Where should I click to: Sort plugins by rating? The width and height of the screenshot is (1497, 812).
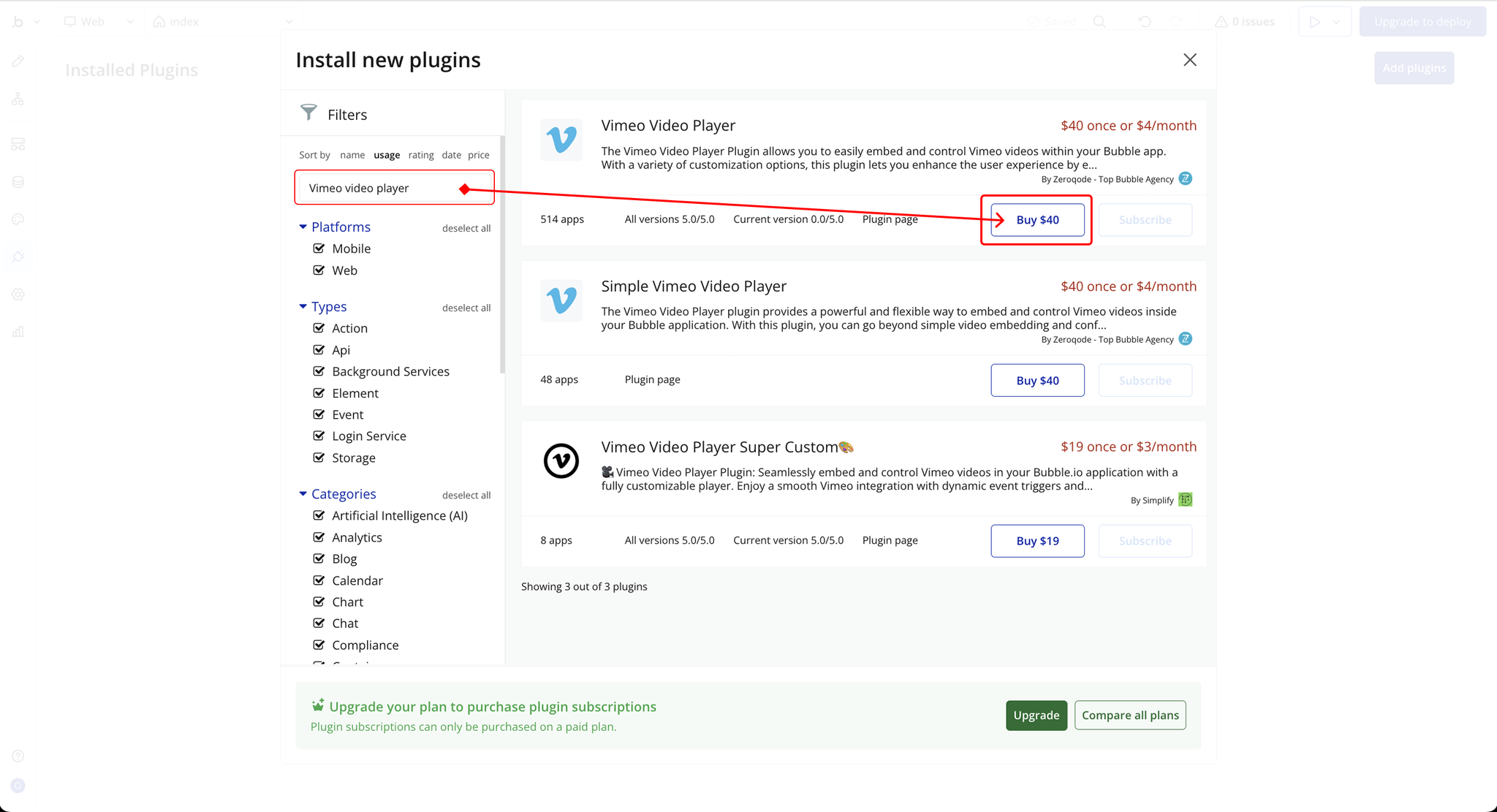click(421, 155)
